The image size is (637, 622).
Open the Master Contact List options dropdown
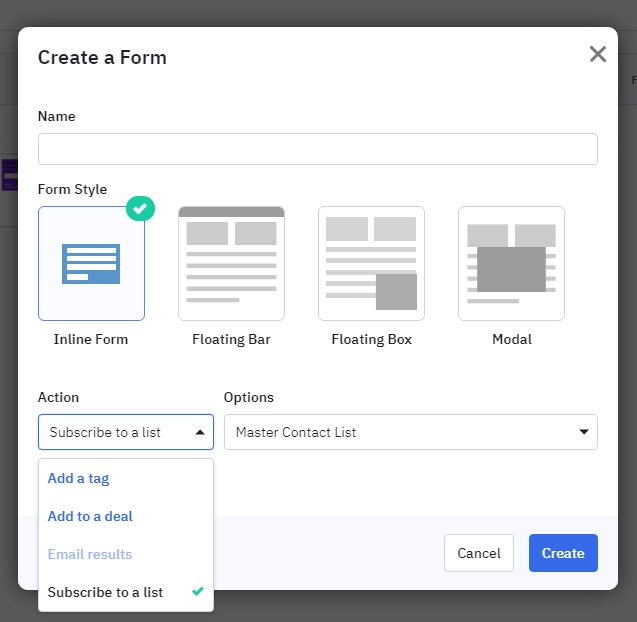[x=411, y=432]
